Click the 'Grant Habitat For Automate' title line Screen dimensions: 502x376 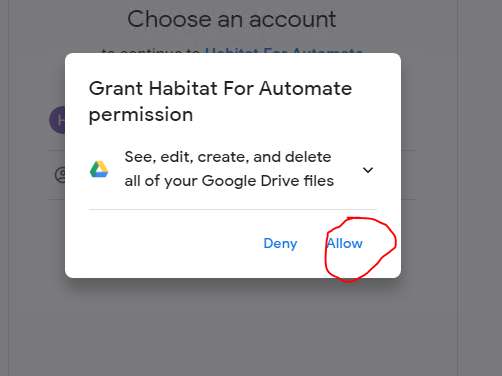point(220,88)
